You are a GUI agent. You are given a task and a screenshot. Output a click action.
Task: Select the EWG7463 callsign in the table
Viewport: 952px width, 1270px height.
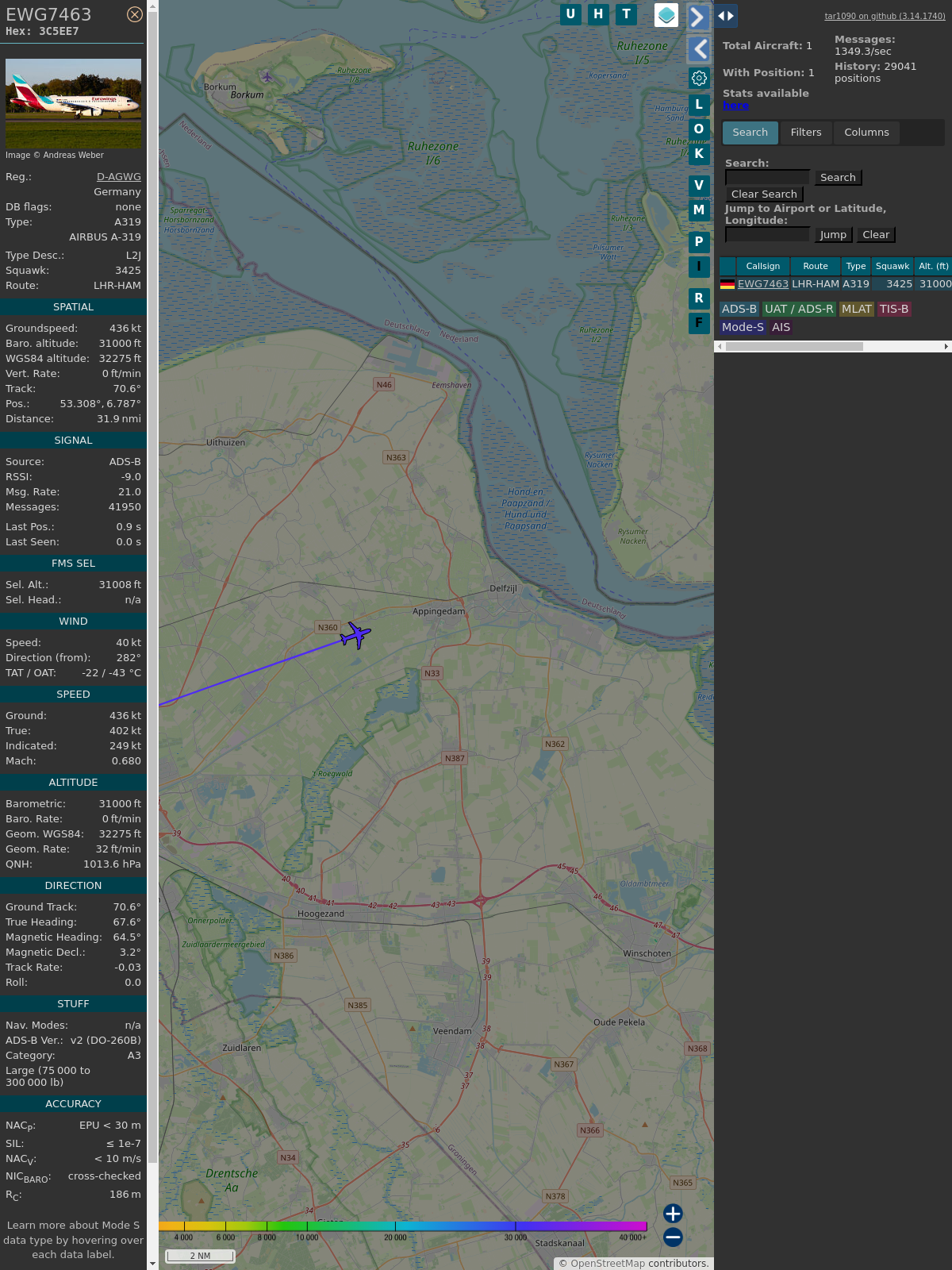[x=763, y=284]
